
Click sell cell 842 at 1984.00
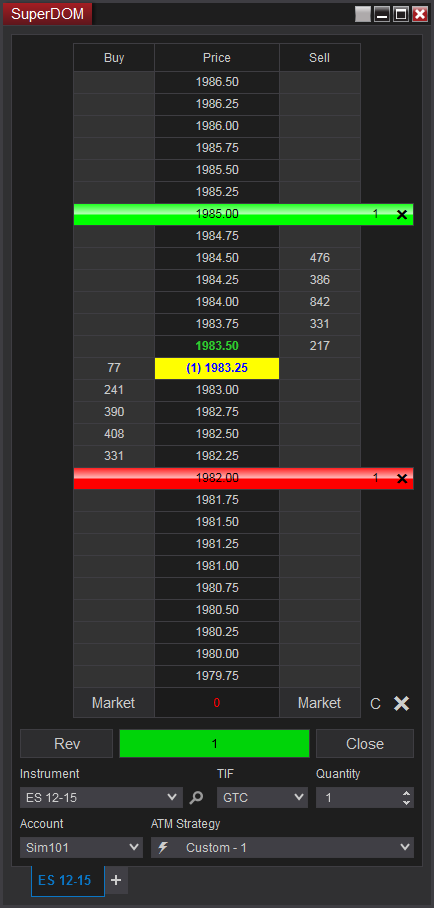[320, 302]
